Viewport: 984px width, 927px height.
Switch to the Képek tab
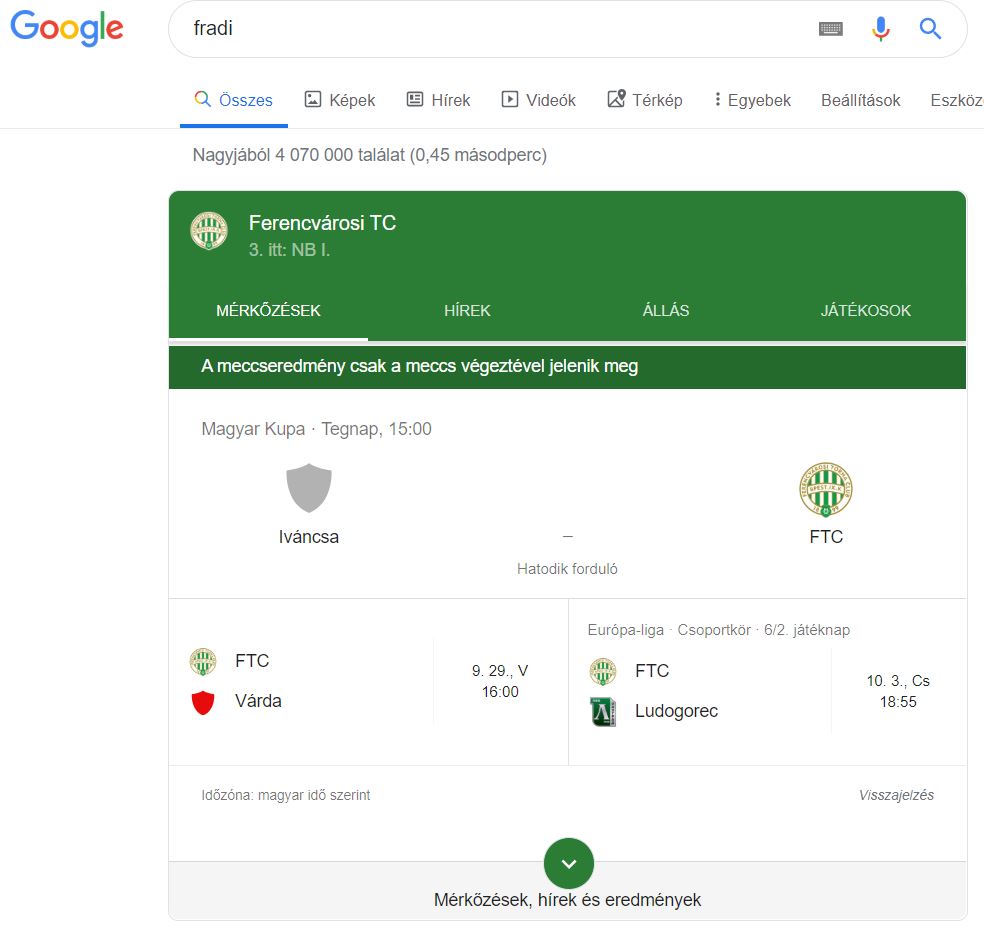[340, 100]
